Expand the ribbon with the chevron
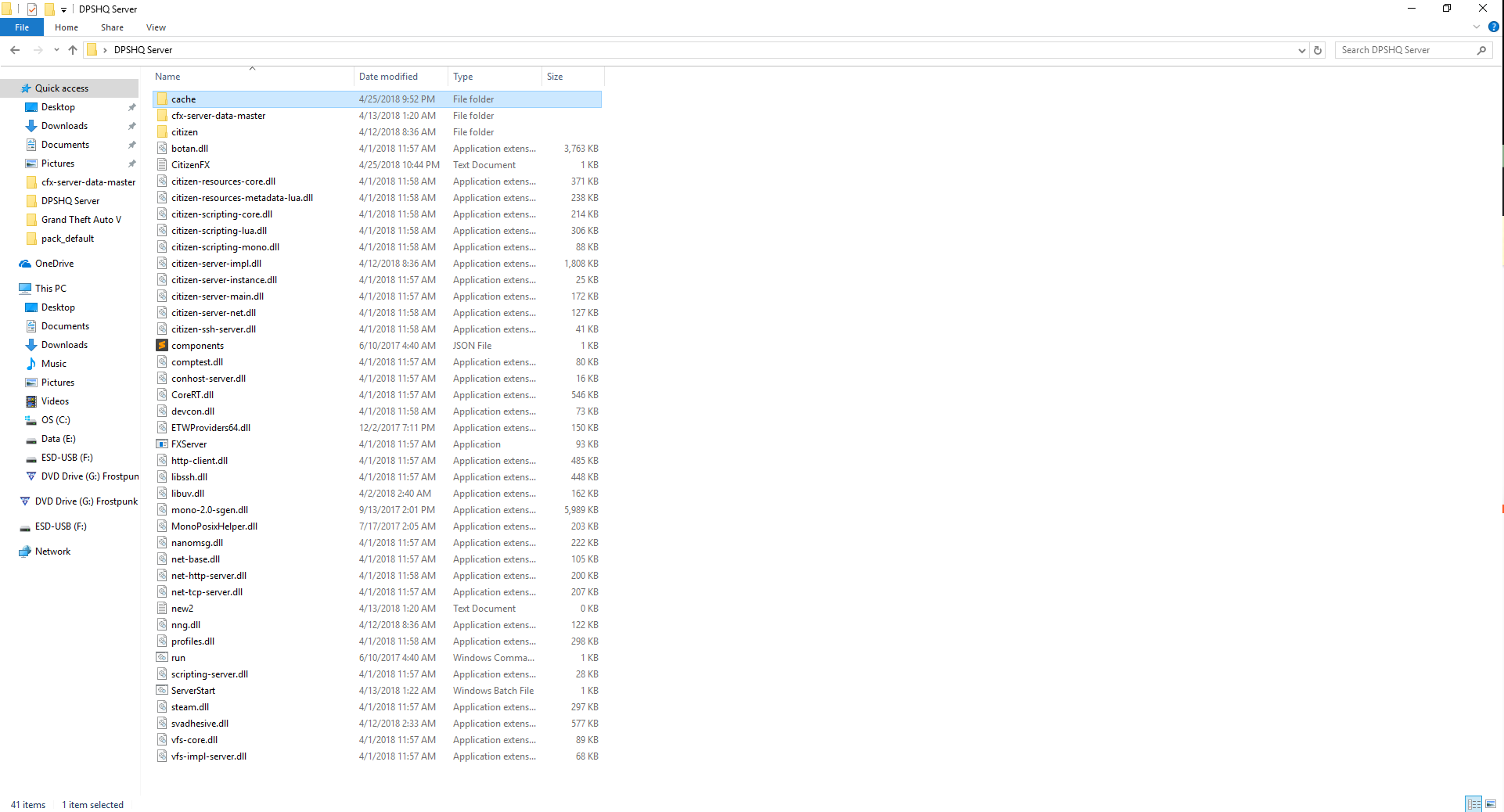 point(1477,27)
